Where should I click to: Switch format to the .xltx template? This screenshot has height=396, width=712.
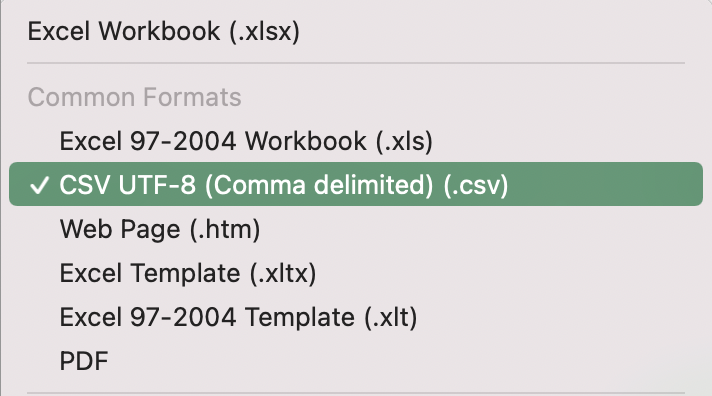(x=356, y=273)
